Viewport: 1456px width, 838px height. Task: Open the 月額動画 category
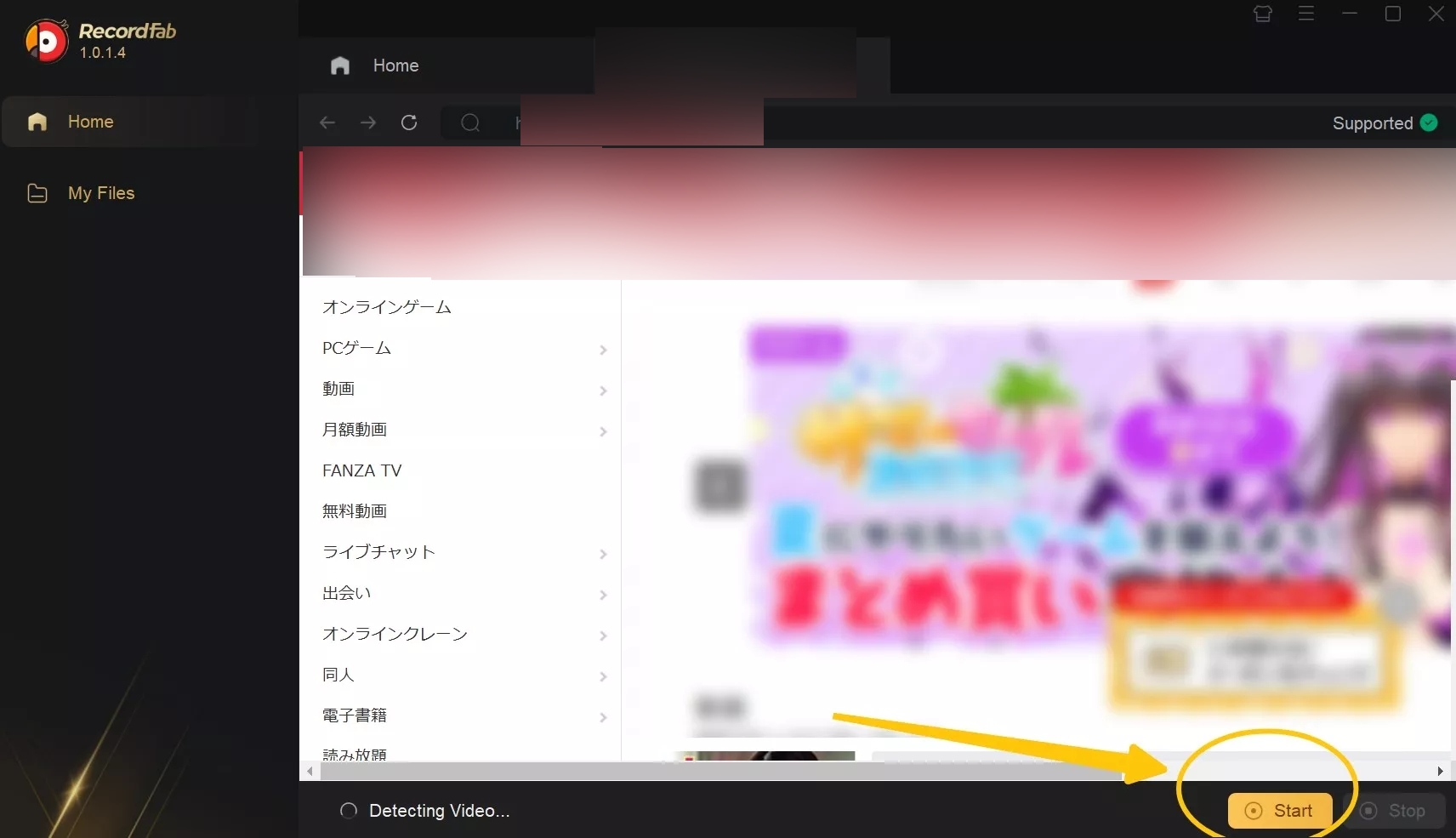[355, 430]
